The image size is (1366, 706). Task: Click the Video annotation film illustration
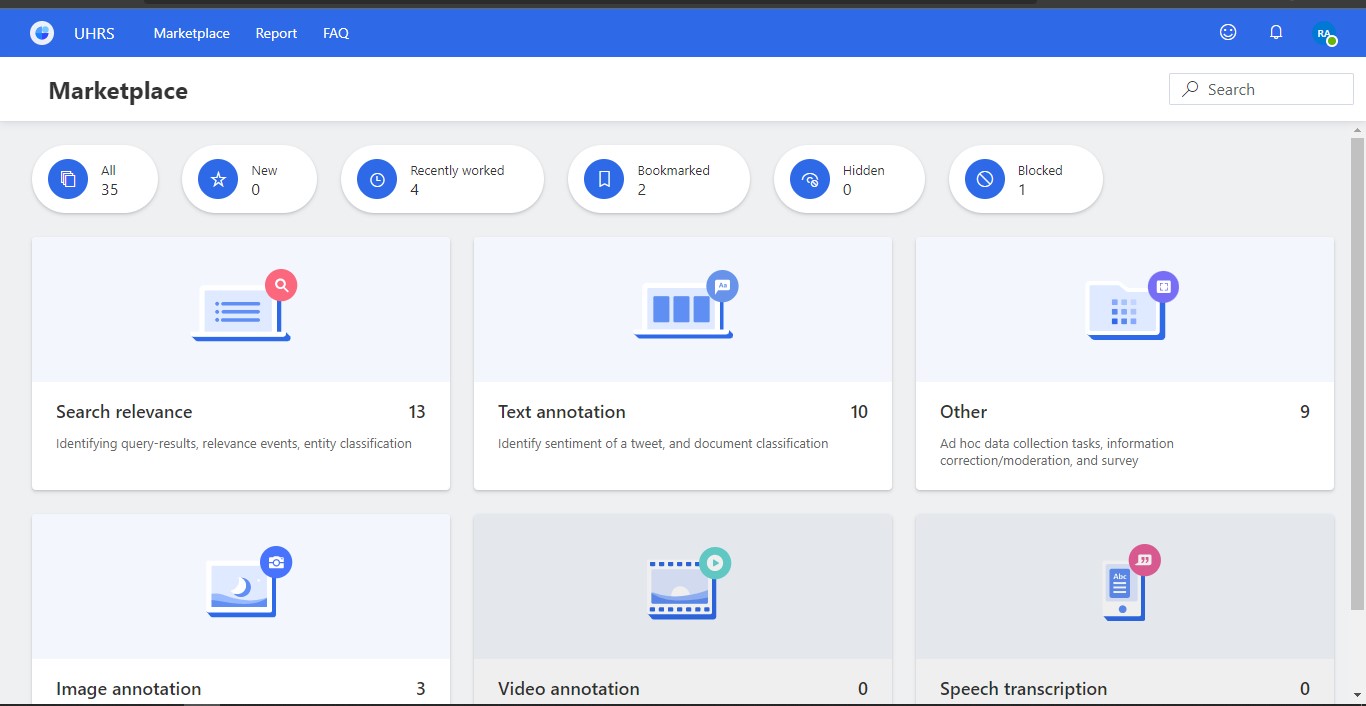pyautogui.click(x=686, y=583)
